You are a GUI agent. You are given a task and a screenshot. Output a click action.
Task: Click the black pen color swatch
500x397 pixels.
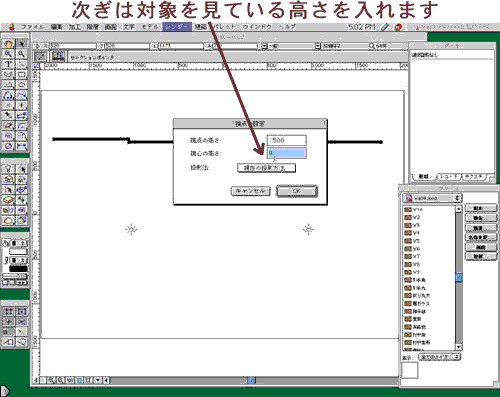18,269
